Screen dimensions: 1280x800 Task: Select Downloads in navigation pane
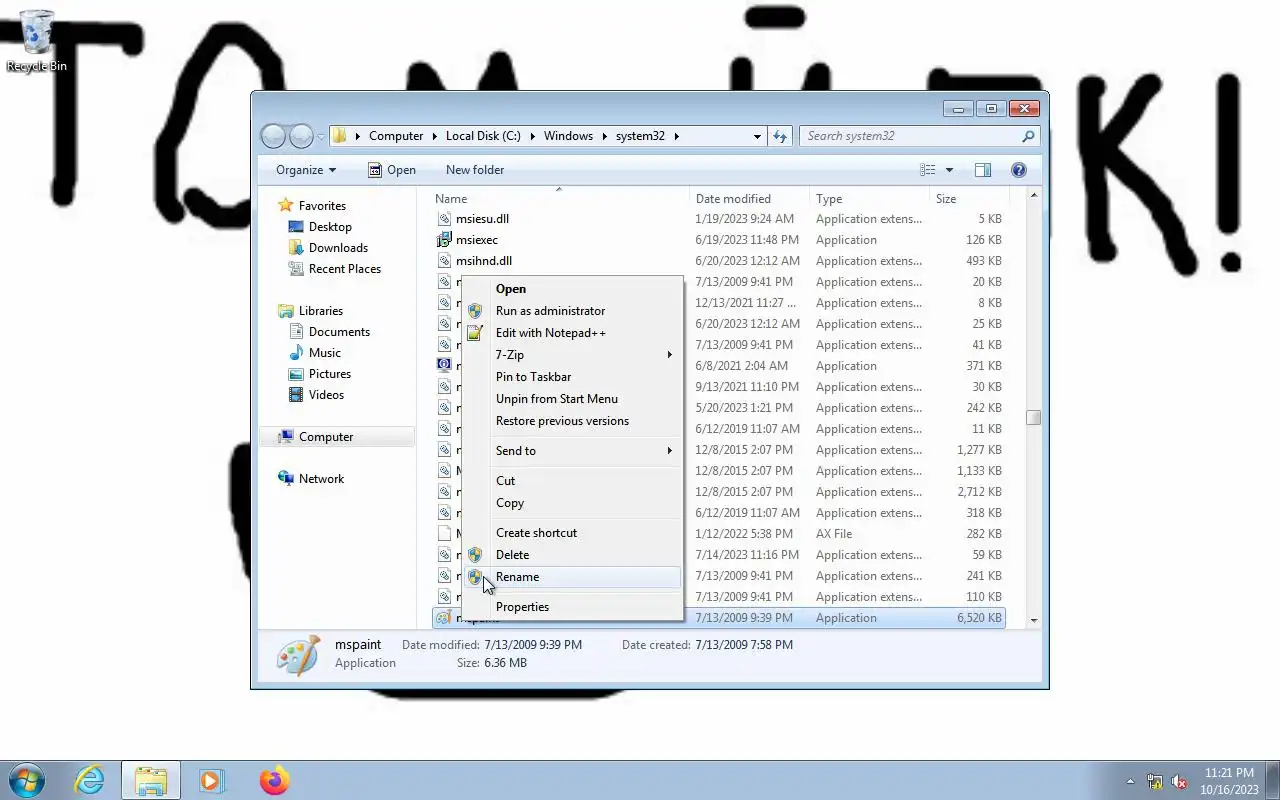(x=338, y=248)
